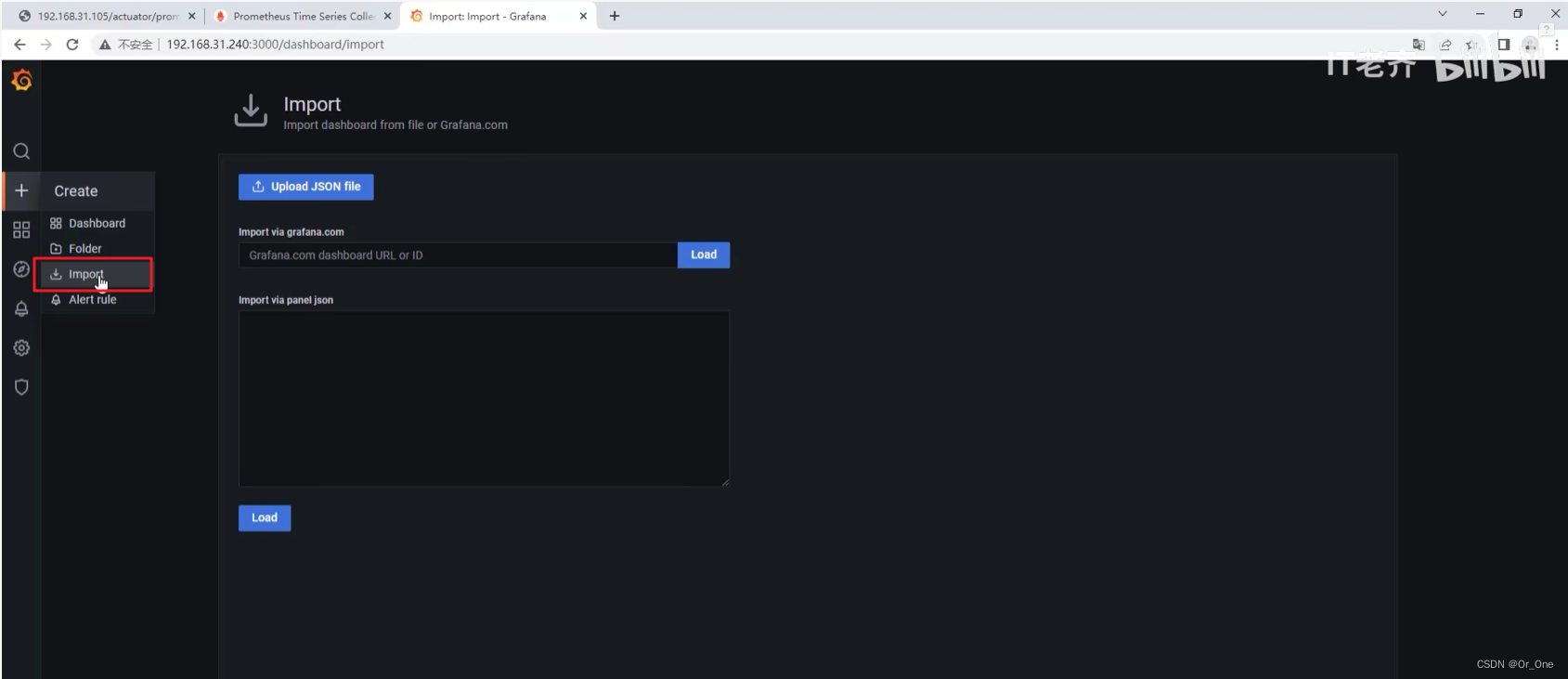Click the share page icon in address bar
Image resolution: width=1568 pixels, height=679 pixels.
1445,45
